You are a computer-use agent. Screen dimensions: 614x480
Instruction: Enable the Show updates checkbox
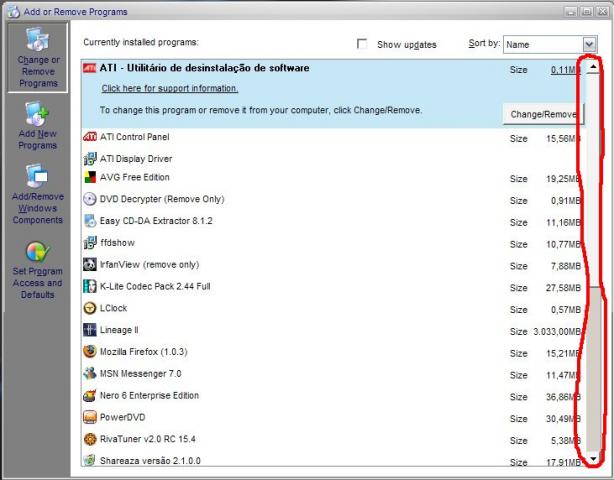362,44
